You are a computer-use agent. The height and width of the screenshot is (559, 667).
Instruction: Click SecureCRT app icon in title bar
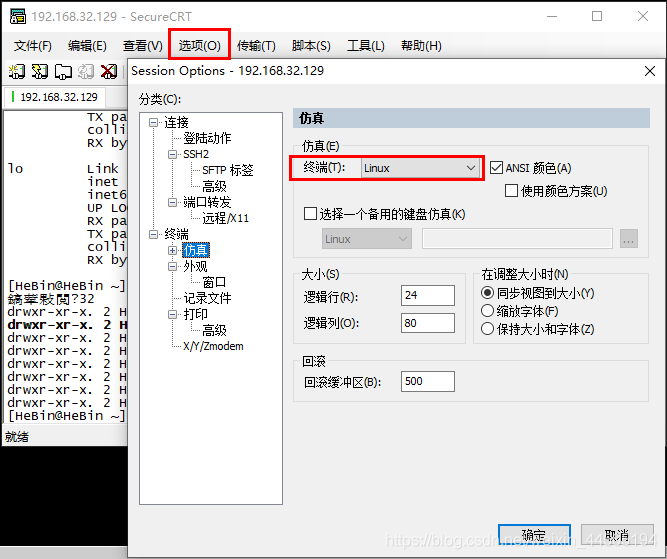[17, 17]
